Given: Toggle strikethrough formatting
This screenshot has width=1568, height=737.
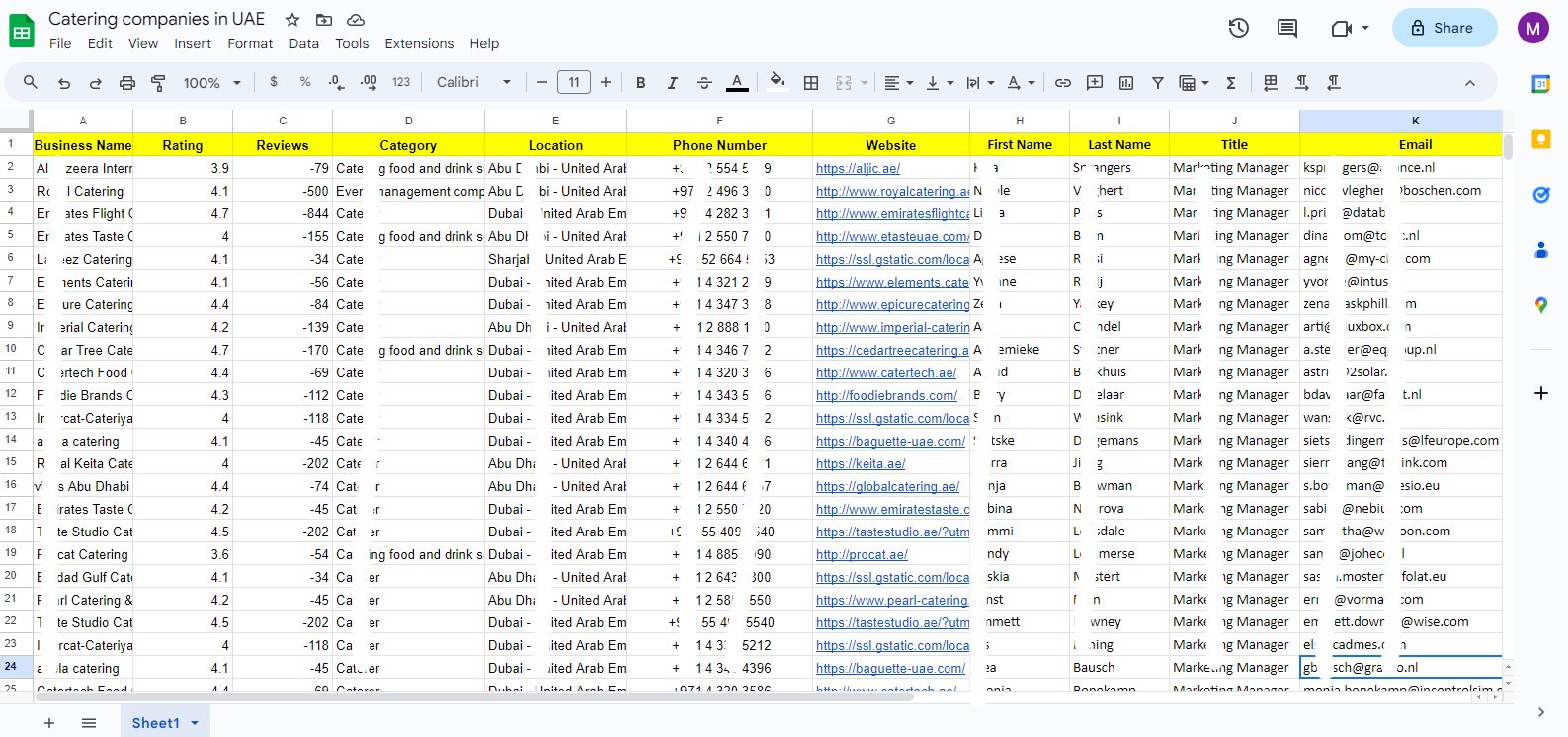Looking at the screenshot, I should point(704,83).
